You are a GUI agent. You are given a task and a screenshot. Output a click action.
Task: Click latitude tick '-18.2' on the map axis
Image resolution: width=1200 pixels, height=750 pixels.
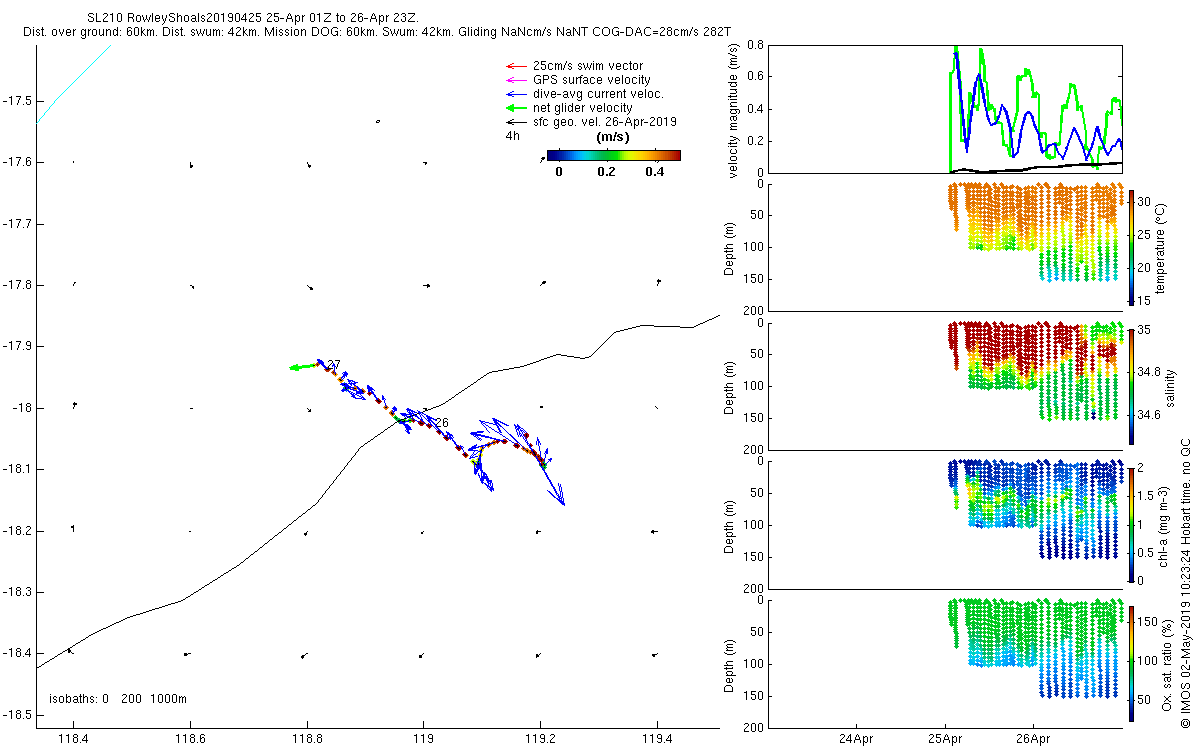coord(18,531)
